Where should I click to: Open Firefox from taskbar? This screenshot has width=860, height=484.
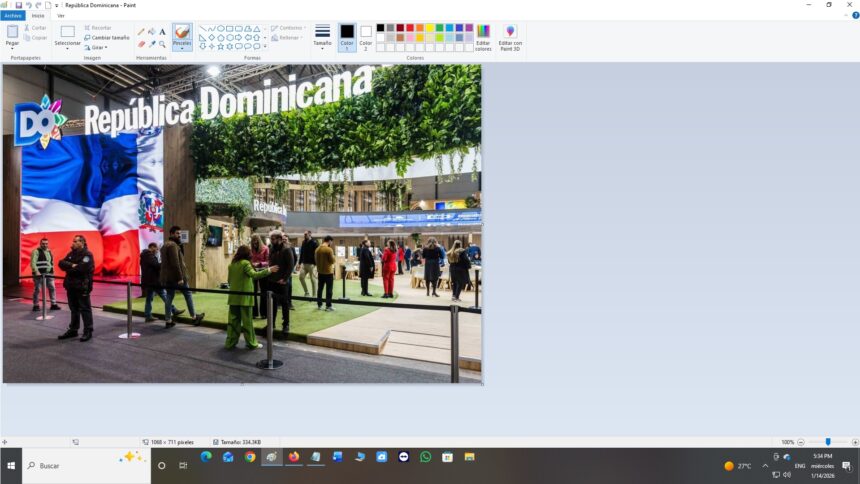293,457
